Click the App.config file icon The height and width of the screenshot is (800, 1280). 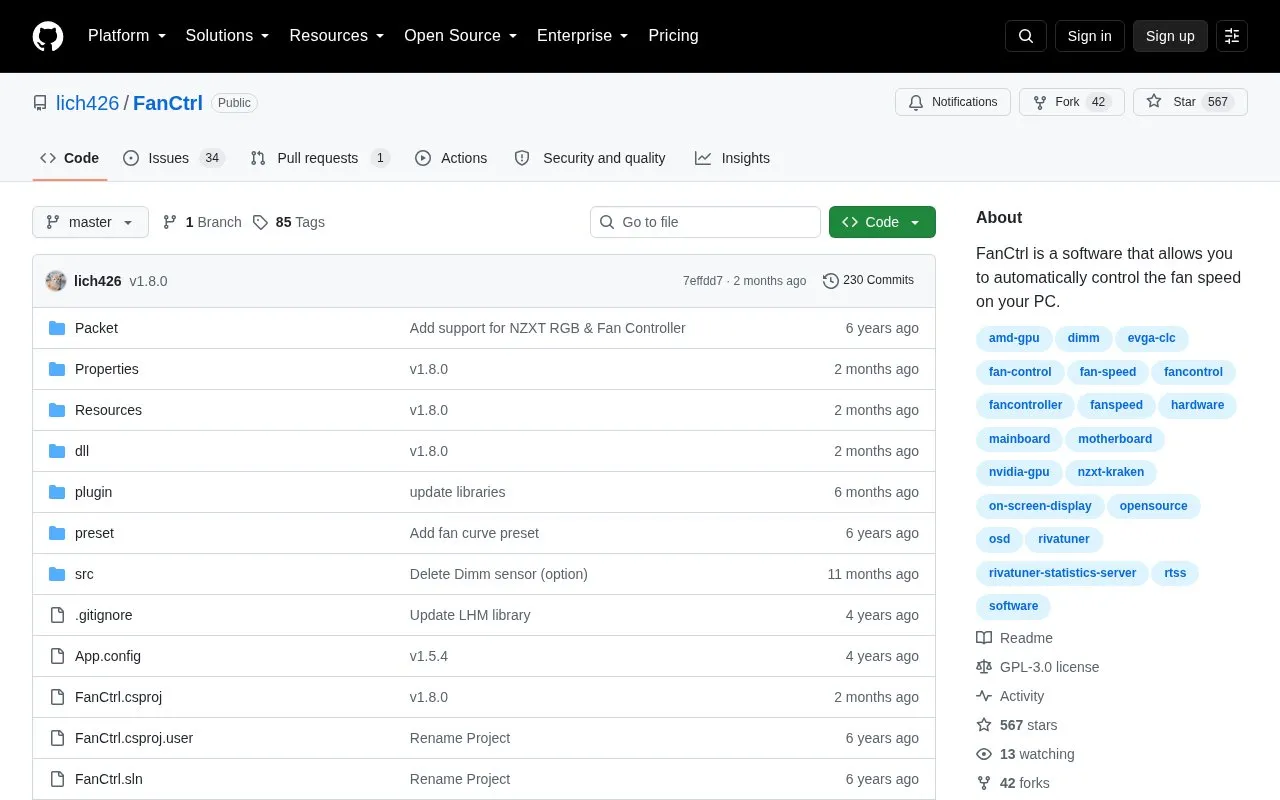pyautogui.click(x=57, y=656)
